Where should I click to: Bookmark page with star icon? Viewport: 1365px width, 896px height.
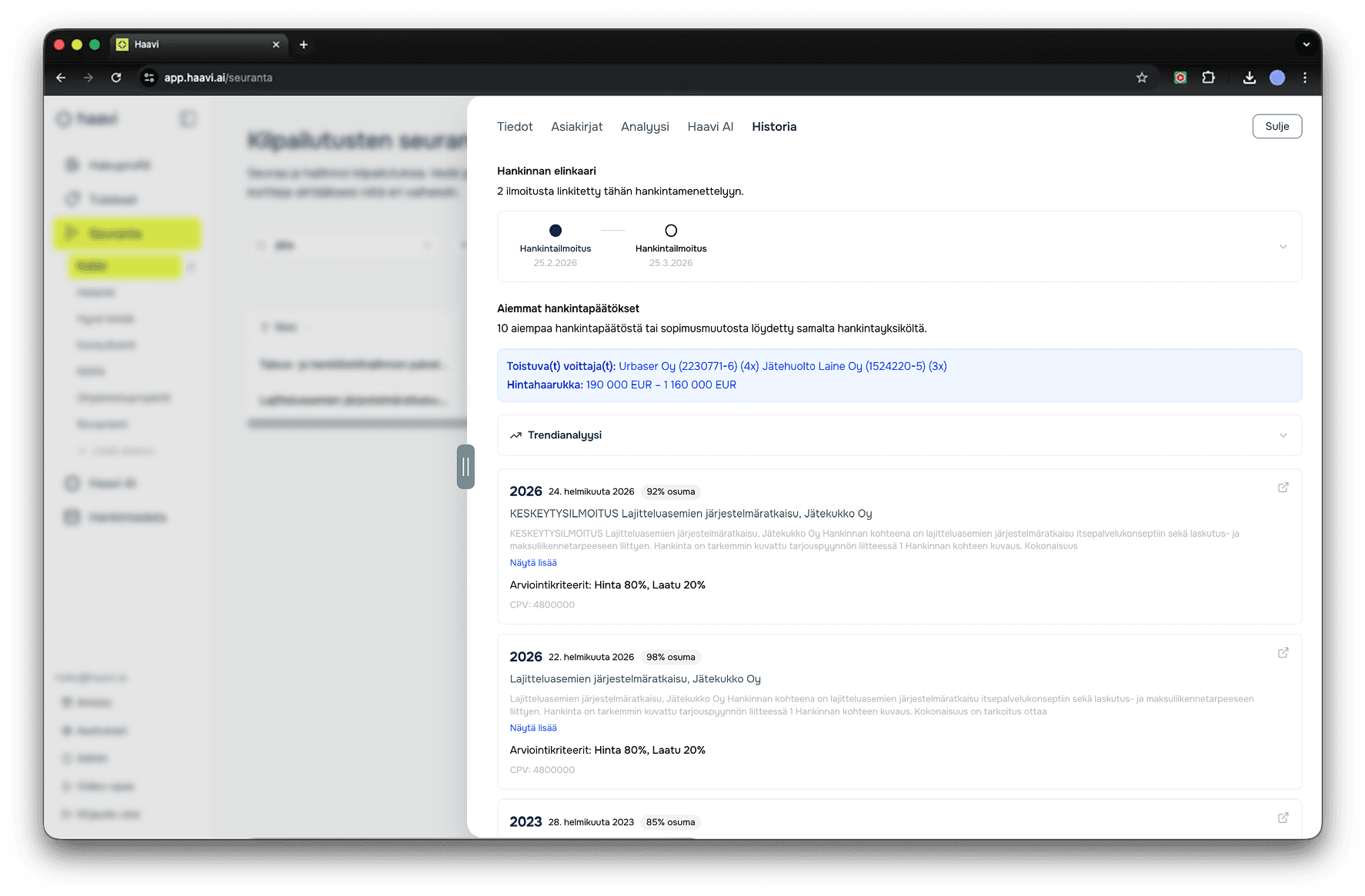1142,78
